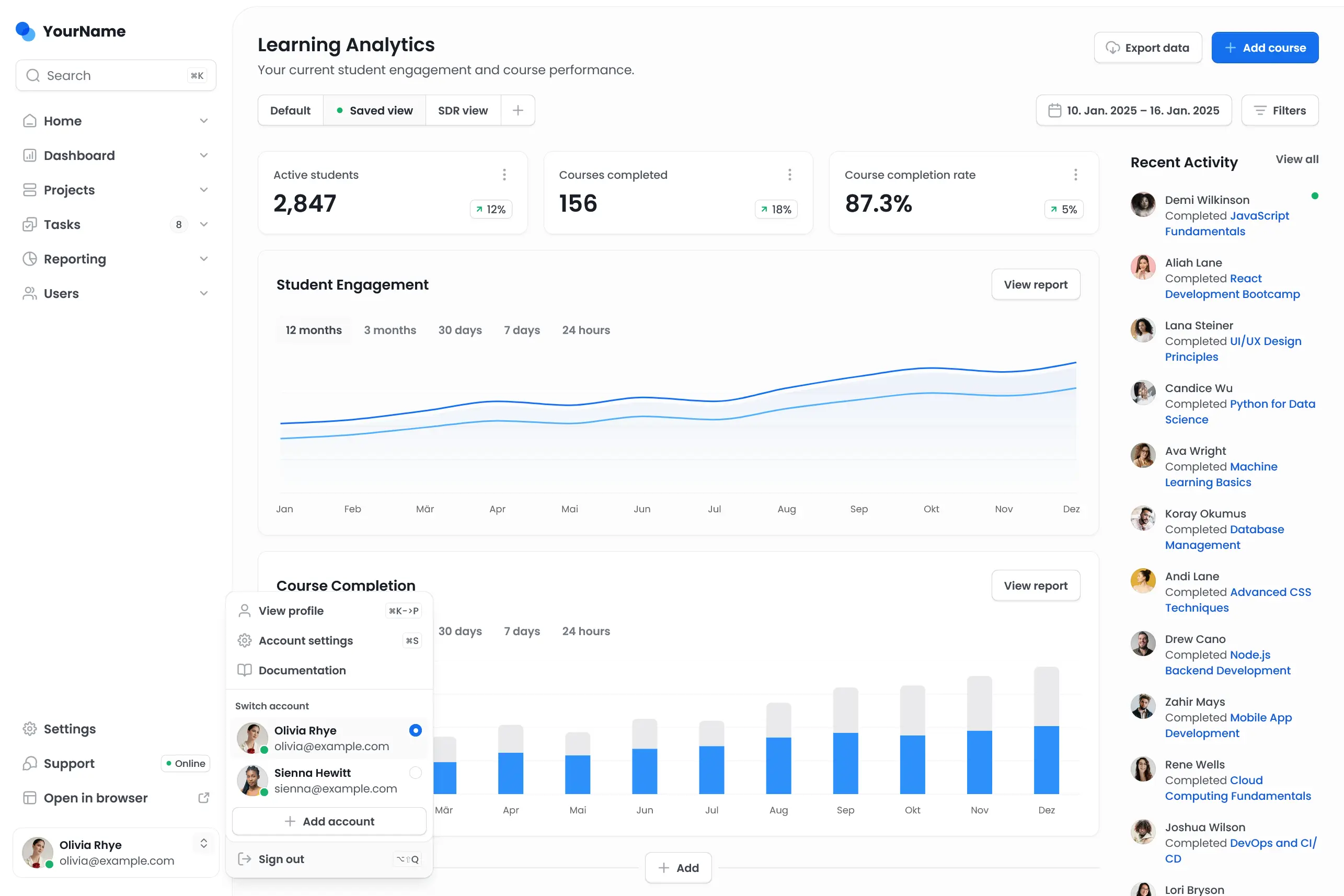Expand the Tasks sidebar chevron

point(203,225)
